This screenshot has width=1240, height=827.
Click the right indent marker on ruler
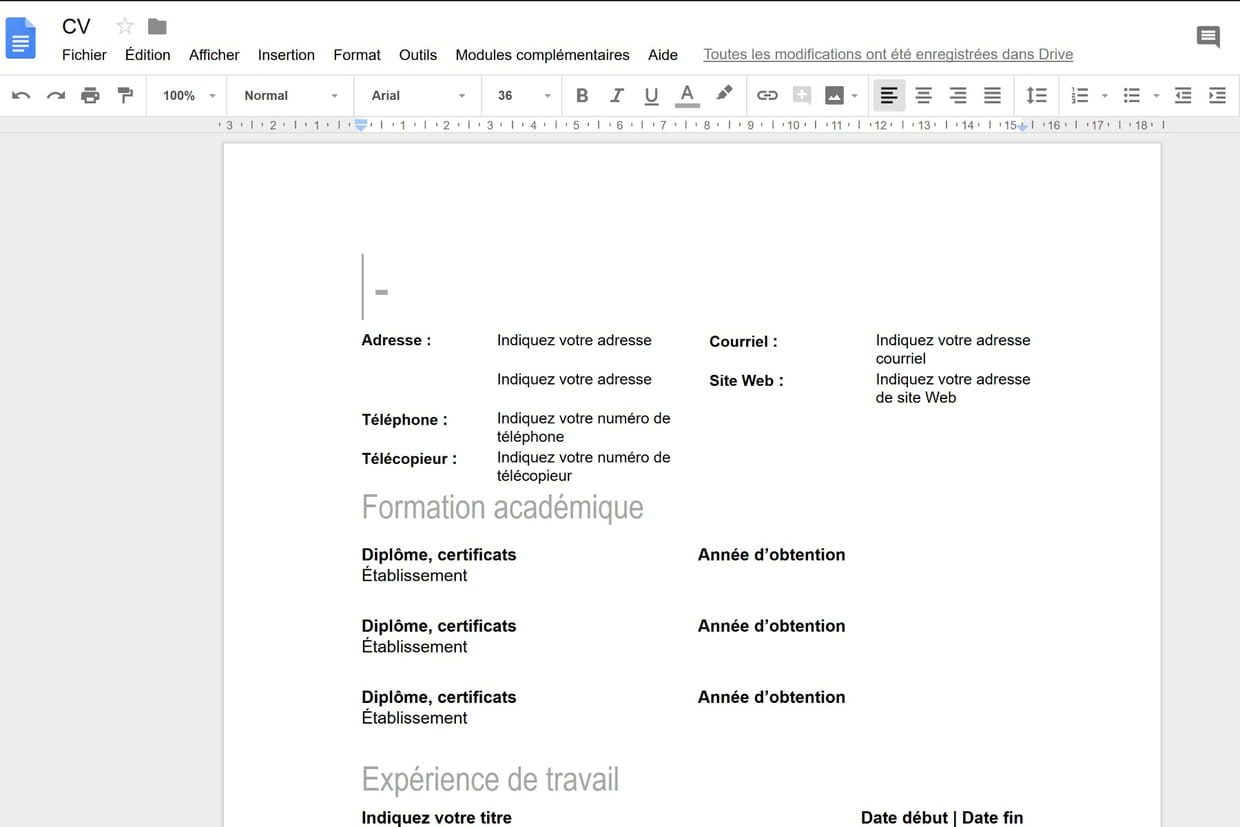pos(1023,127)
